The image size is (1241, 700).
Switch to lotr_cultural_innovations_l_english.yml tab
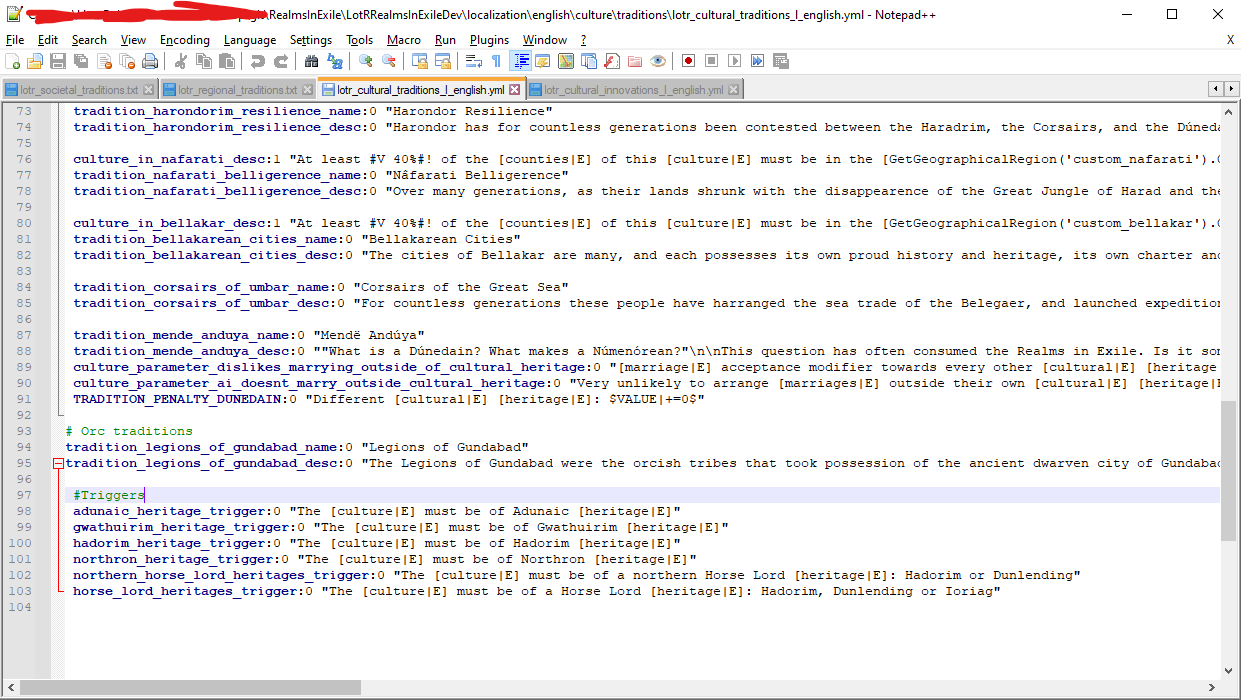tap(634, 90)
